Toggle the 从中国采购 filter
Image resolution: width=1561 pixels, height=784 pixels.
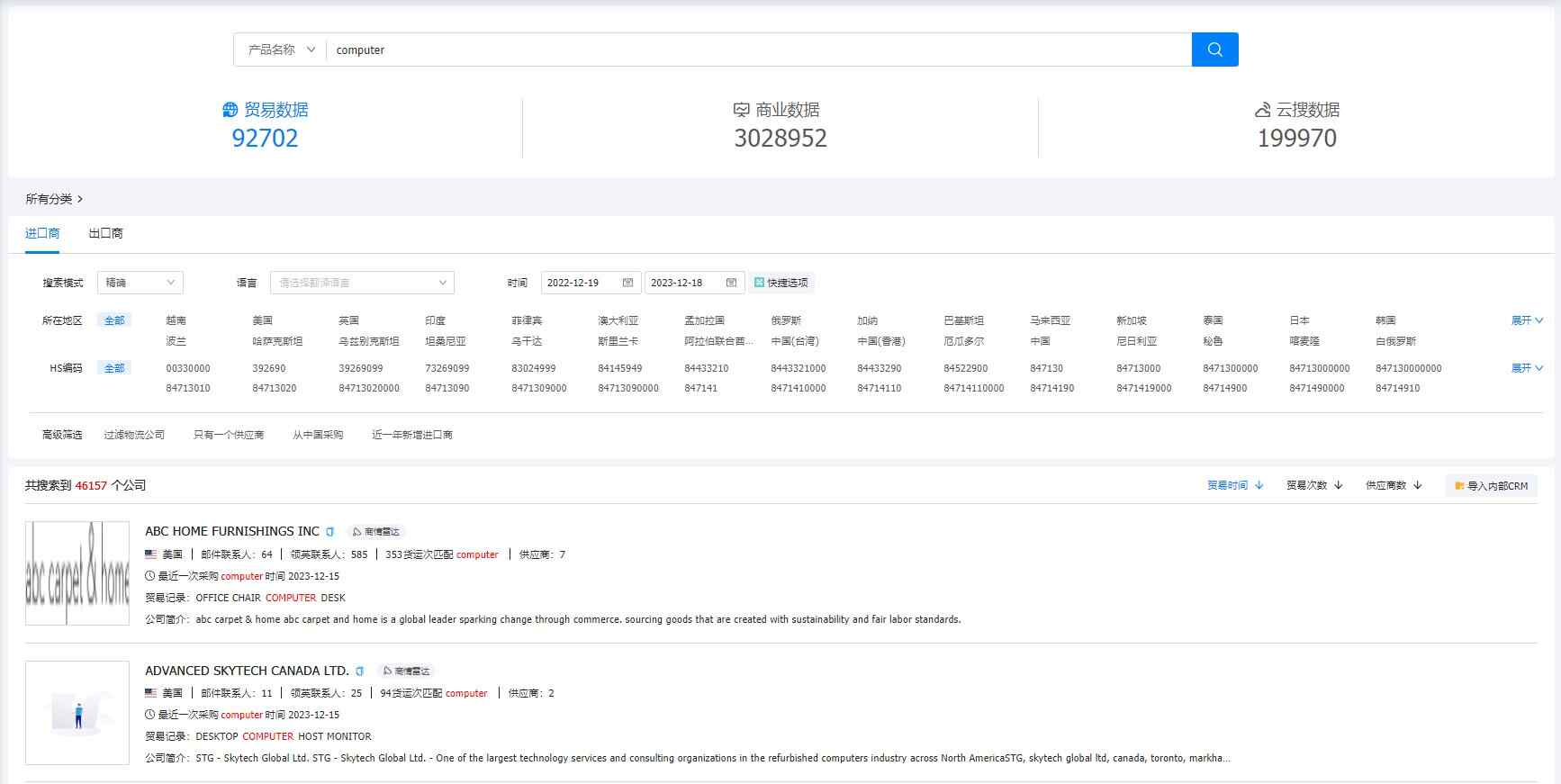point(318,435)
